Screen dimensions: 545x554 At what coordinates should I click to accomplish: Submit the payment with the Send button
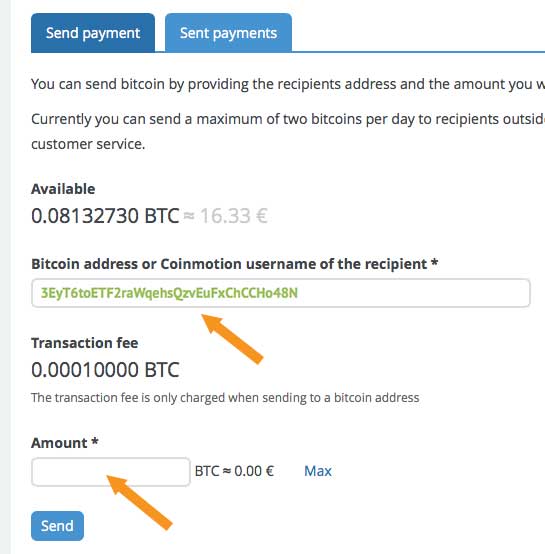click(x=57, y=526)
